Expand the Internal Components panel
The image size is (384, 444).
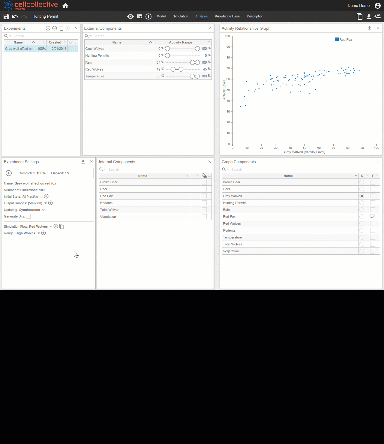tap(210, 162)
